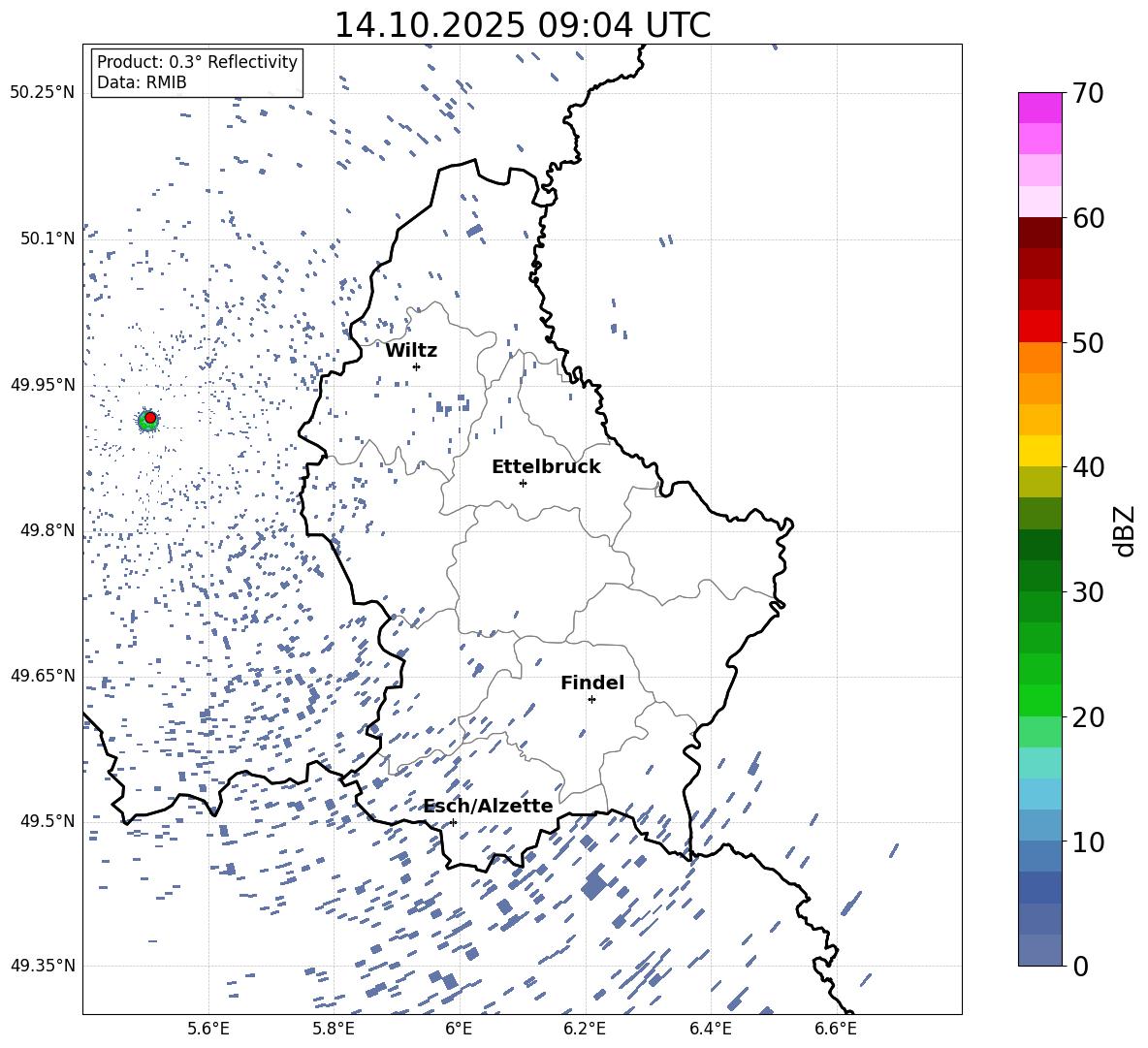Click the Findel station cross marker
Viewport: 1148px width, 1048px height.
pyautogui.click(x=591, y=700)
